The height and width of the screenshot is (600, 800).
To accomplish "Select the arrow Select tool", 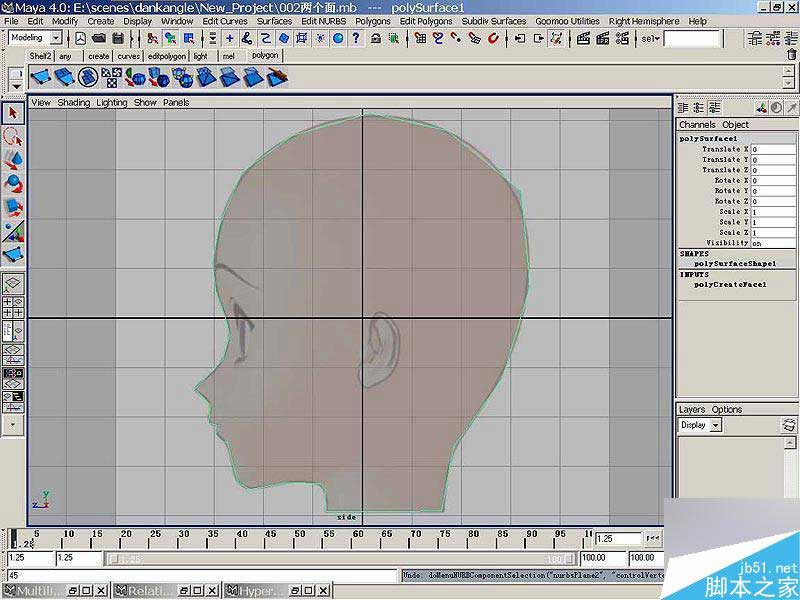I will pos(13,113).
